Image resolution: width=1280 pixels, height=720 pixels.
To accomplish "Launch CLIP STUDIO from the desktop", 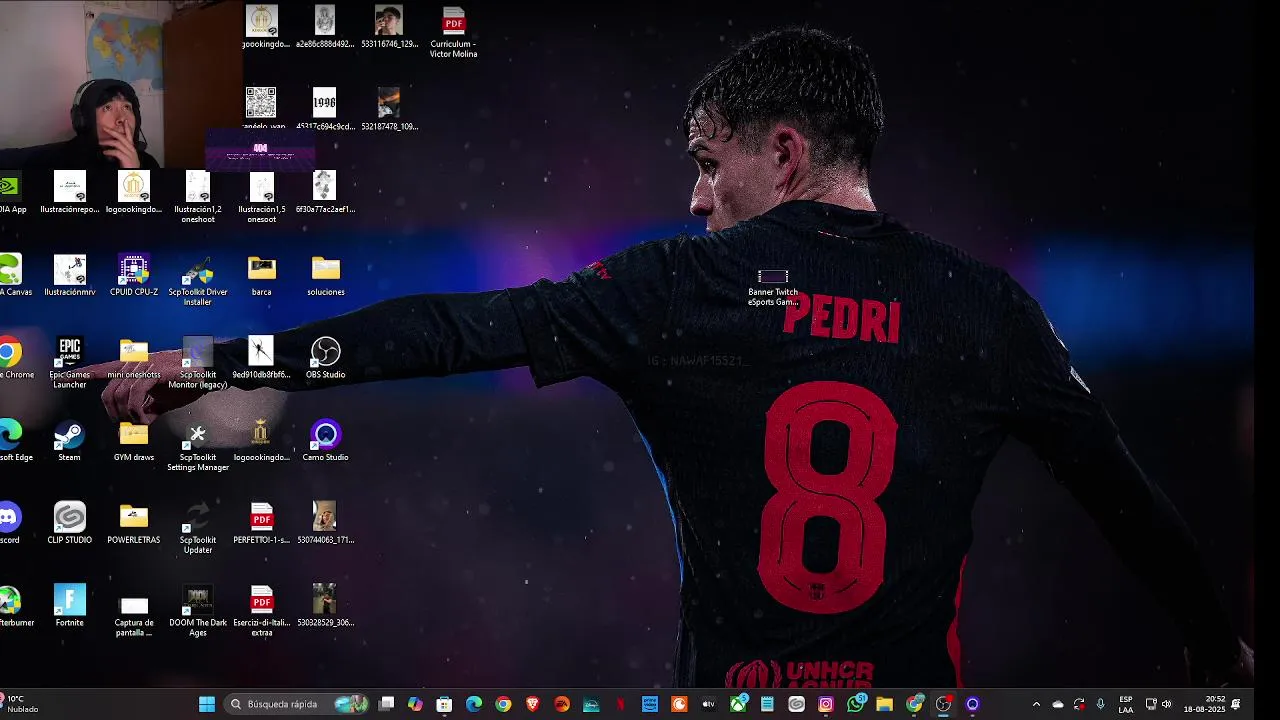I will tap(69, 524).
